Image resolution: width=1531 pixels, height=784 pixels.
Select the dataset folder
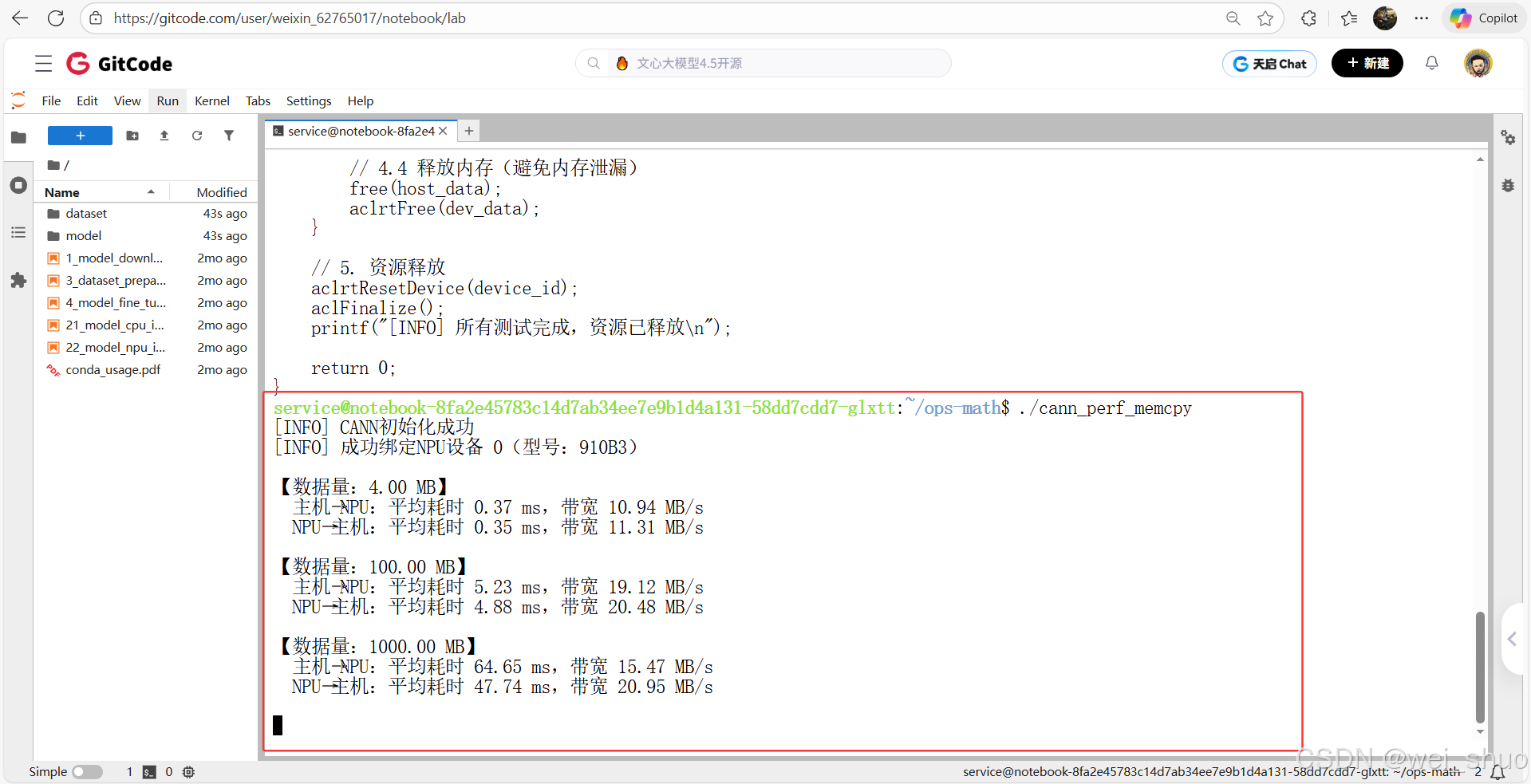point(147,213)
